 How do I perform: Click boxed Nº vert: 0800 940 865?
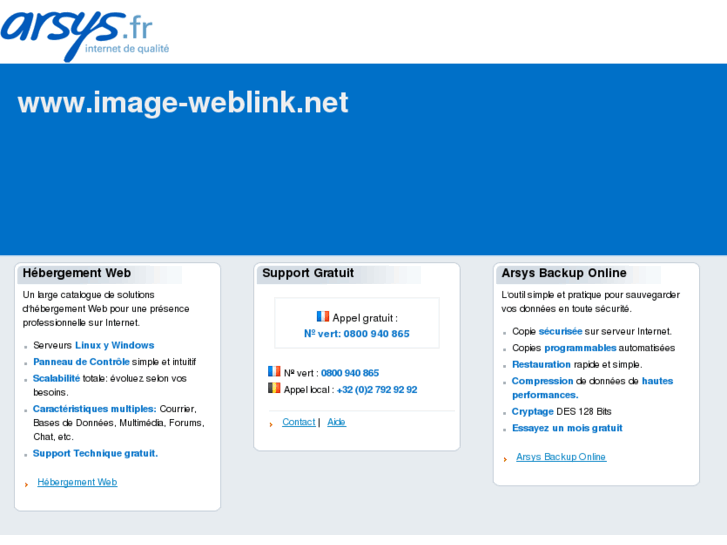pos(357,333)
